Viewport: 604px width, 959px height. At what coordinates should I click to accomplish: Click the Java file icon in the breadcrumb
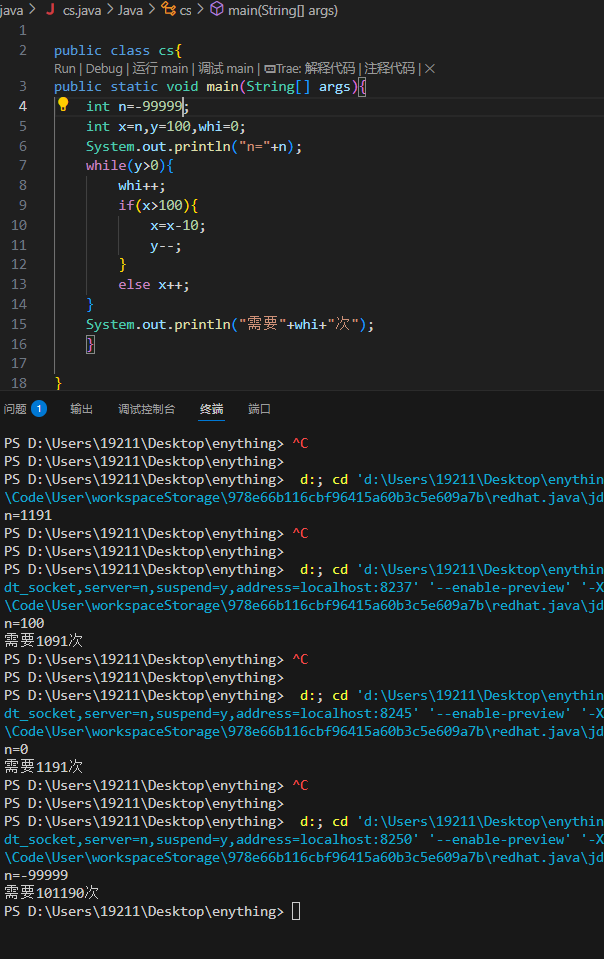tap(51, 9)
